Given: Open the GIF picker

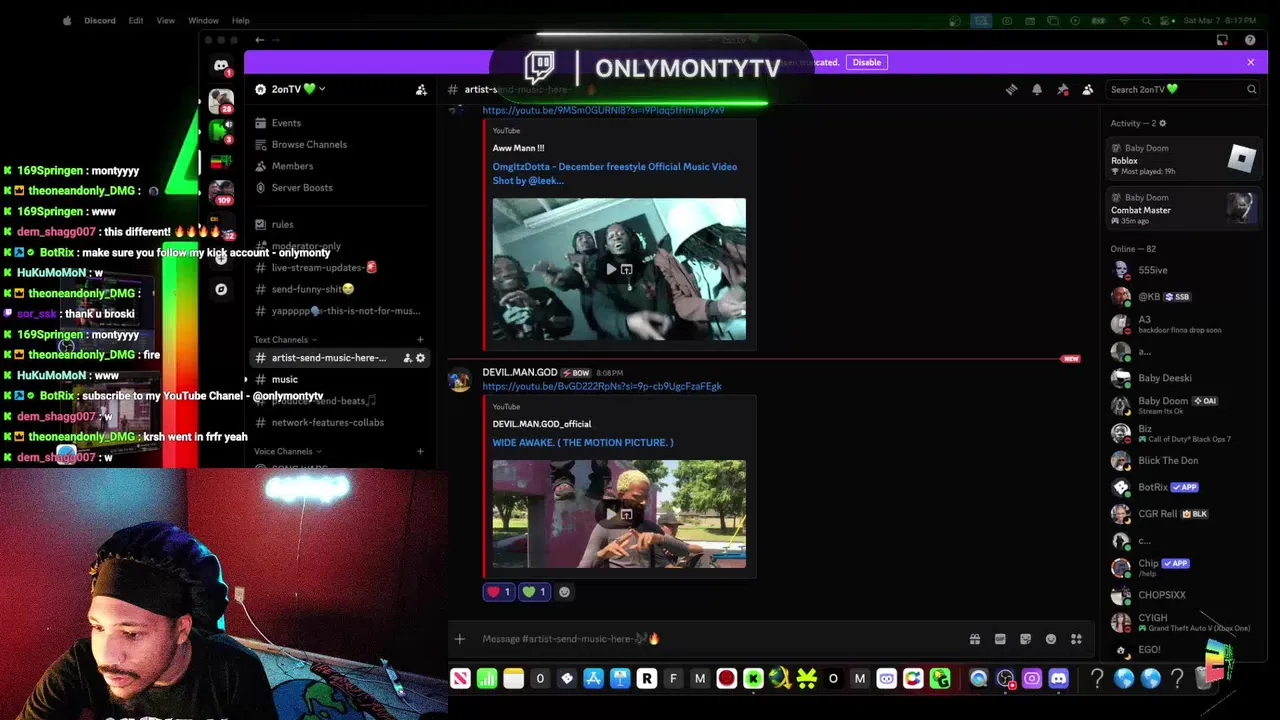Looking at the screenshot, I should pos(1000,639).
